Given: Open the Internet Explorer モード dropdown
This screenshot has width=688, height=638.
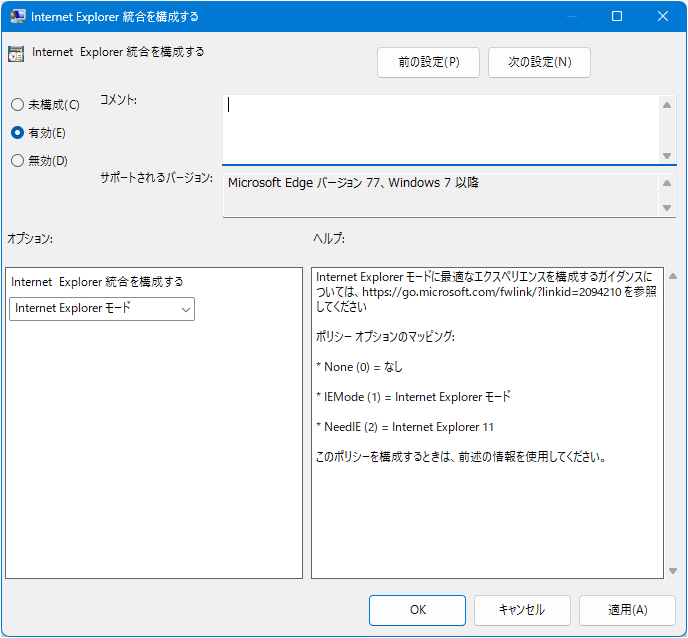Looking at the screenshot, I should 102,309.
